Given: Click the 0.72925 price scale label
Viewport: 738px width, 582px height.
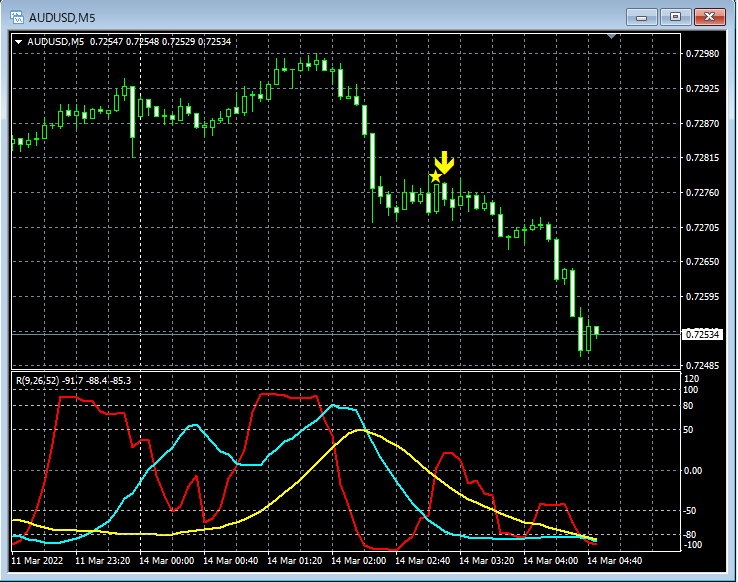Looking at the screenshot, I should (702, 88).
